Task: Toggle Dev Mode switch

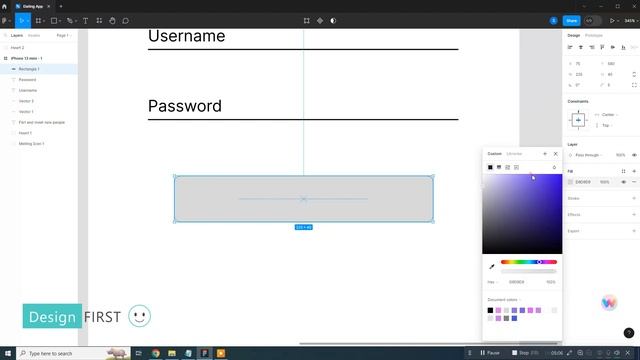Action: [593, 21]
